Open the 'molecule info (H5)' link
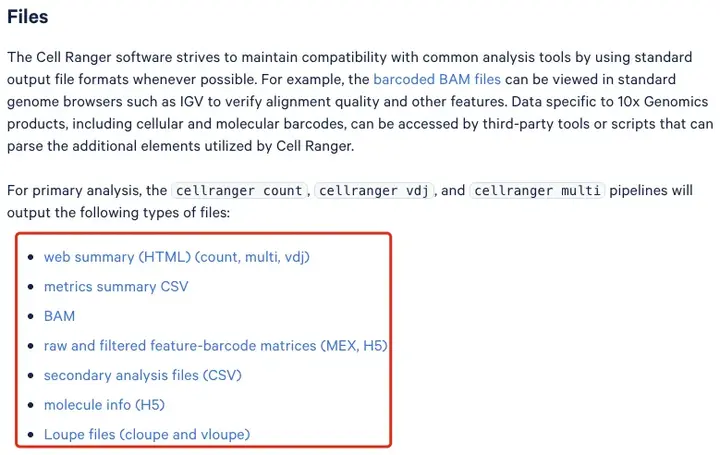The image size is (720, 455). point(104,405)
